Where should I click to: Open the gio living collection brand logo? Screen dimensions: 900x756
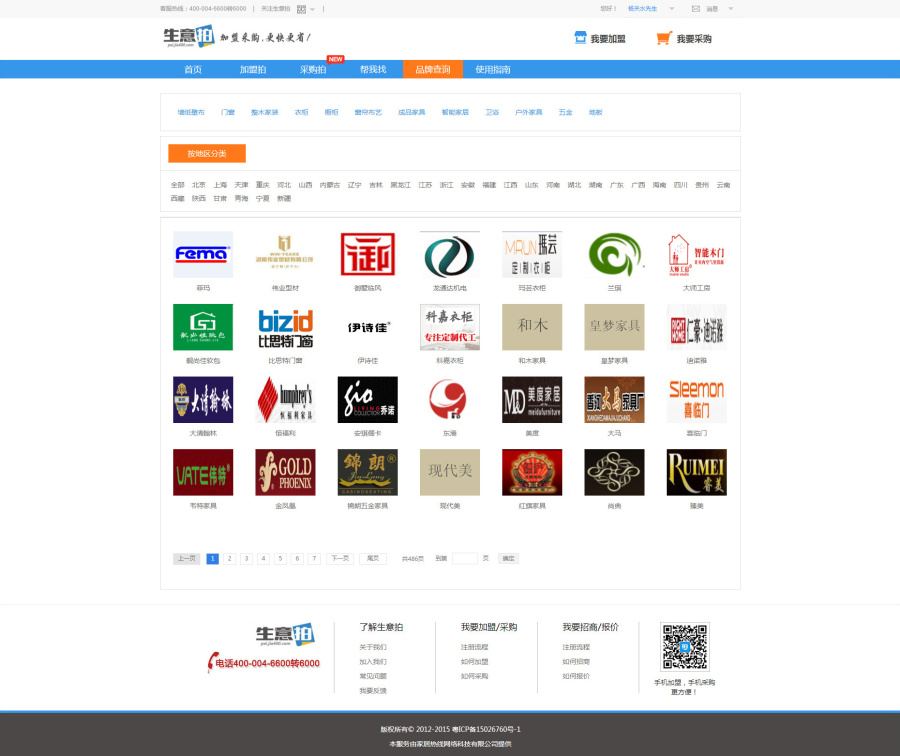coord(367,400)
